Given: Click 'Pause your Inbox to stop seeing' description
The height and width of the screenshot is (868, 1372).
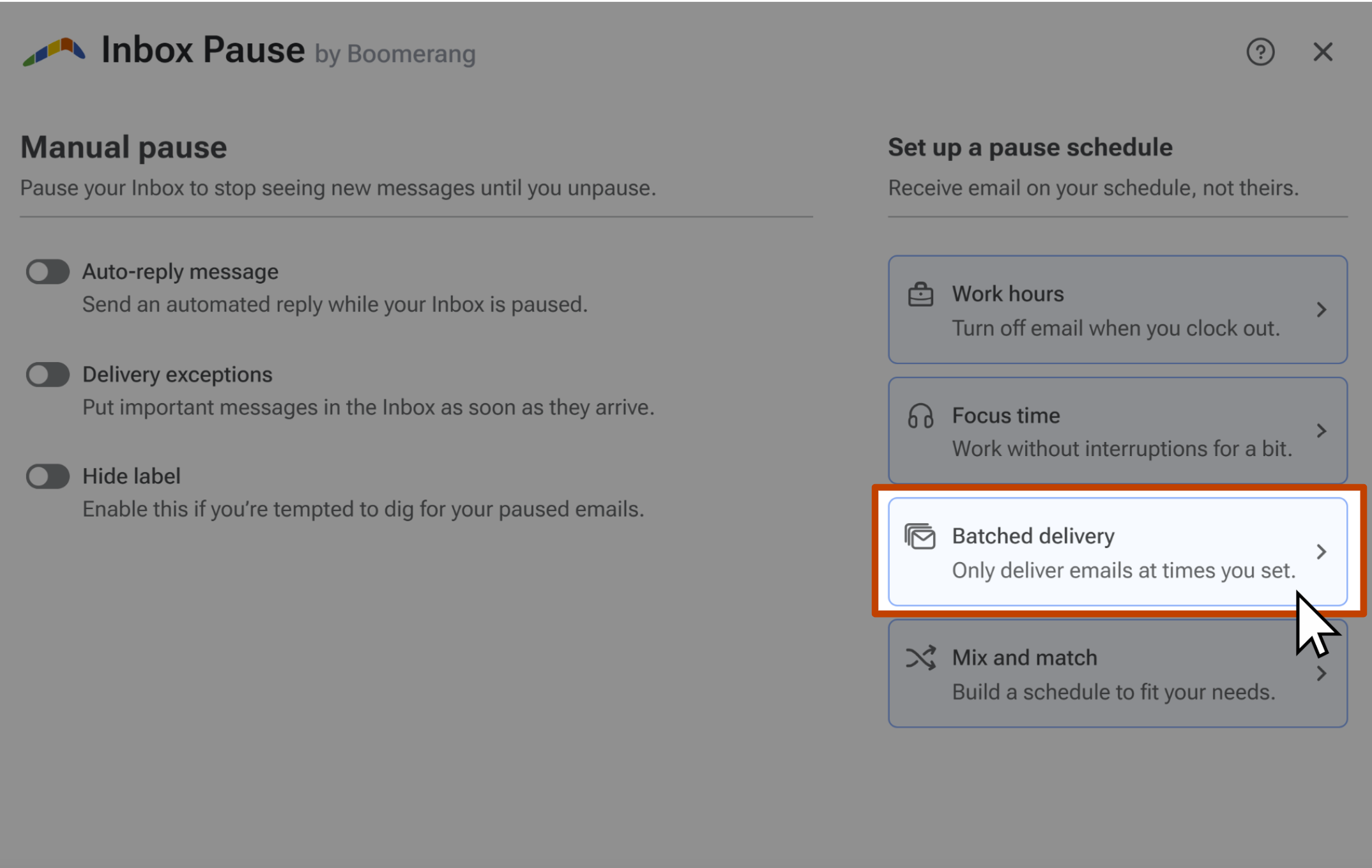Looking at the screenshot, I should [338, 188].
